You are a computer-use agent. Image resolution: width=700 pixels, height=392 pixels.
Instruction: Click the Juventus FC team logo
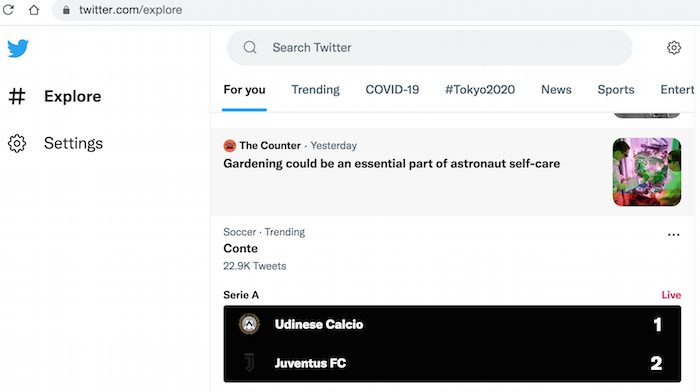[249, 363]
